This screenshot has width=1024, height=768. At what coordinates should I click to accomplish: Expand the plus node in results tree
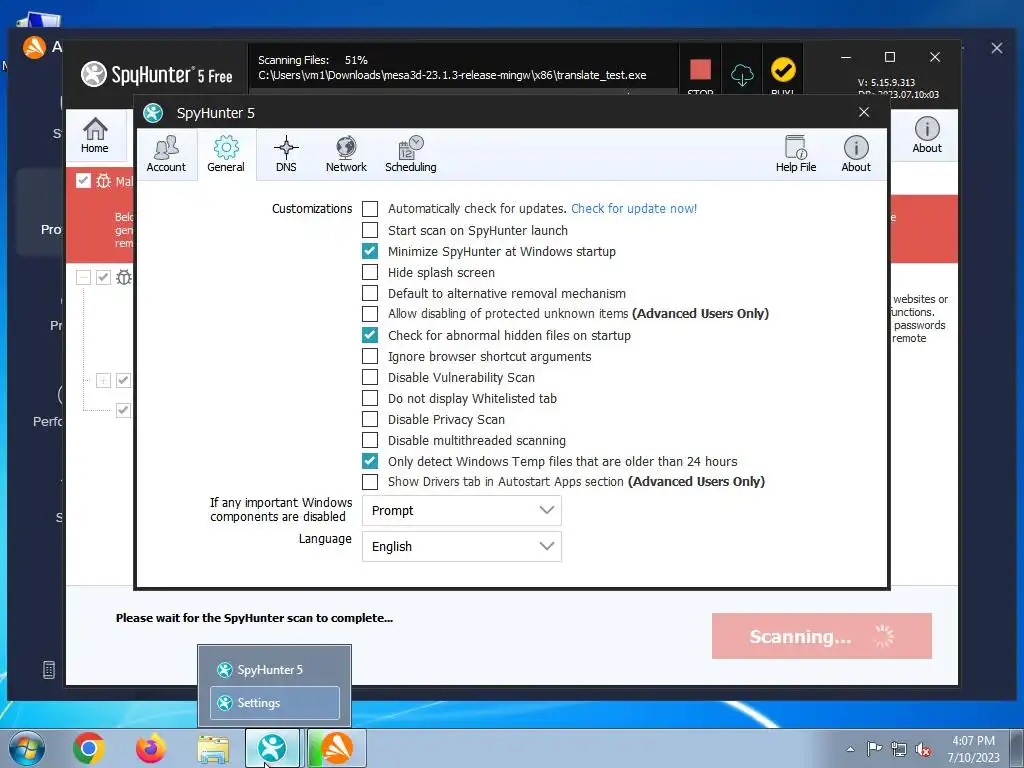[103, 380]
